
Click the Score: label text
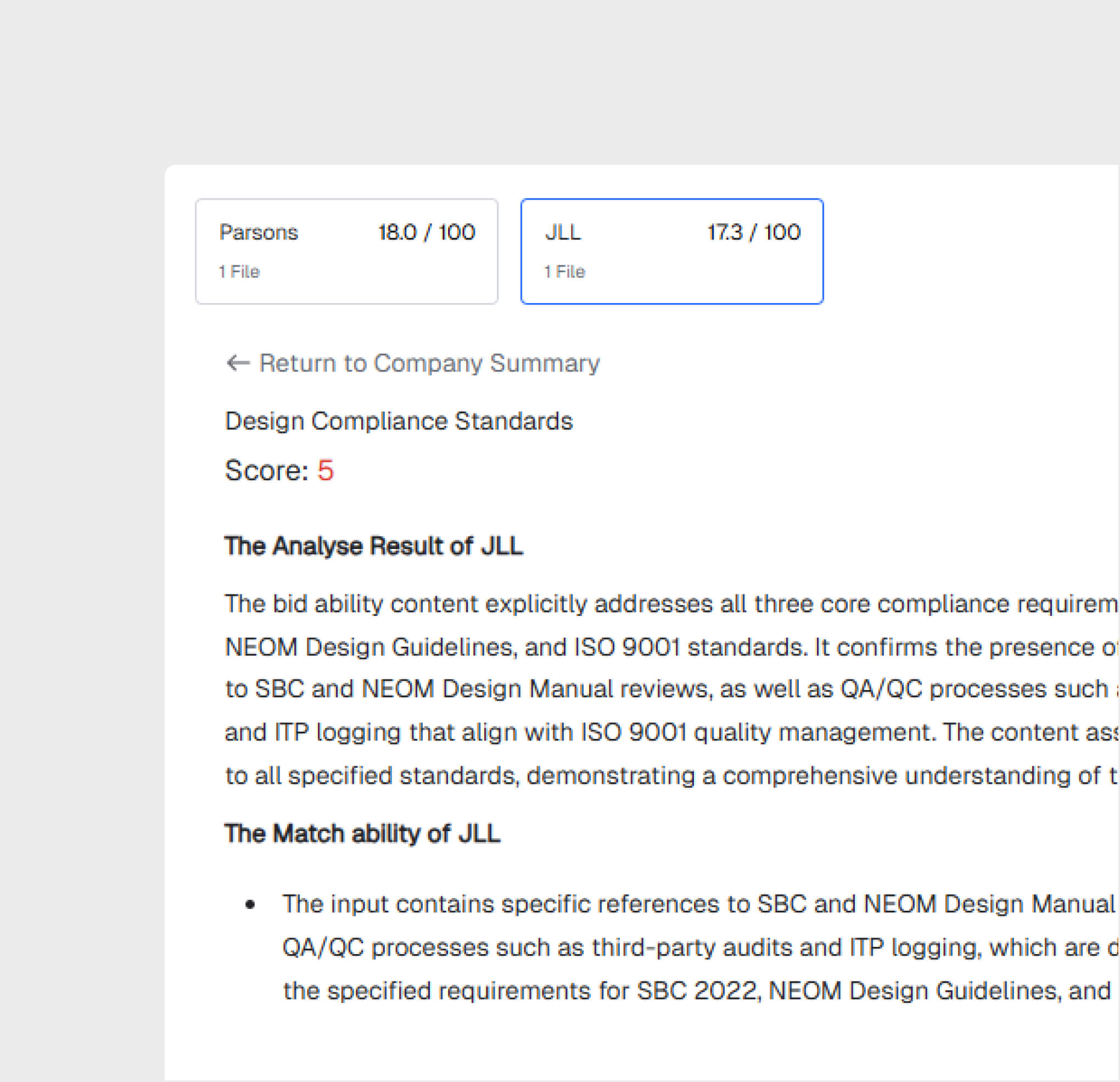(266, 470)
